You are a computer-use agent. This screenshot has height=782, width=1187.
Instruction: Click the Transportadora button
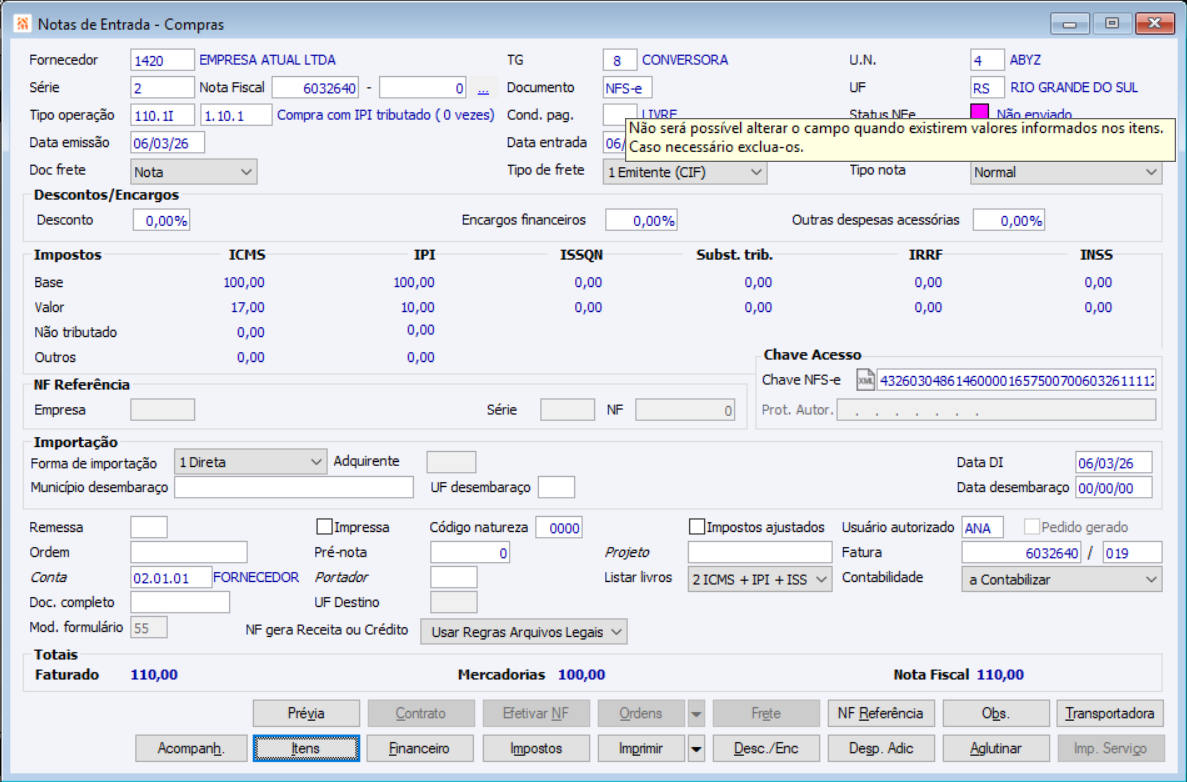tap(1110, 714)
